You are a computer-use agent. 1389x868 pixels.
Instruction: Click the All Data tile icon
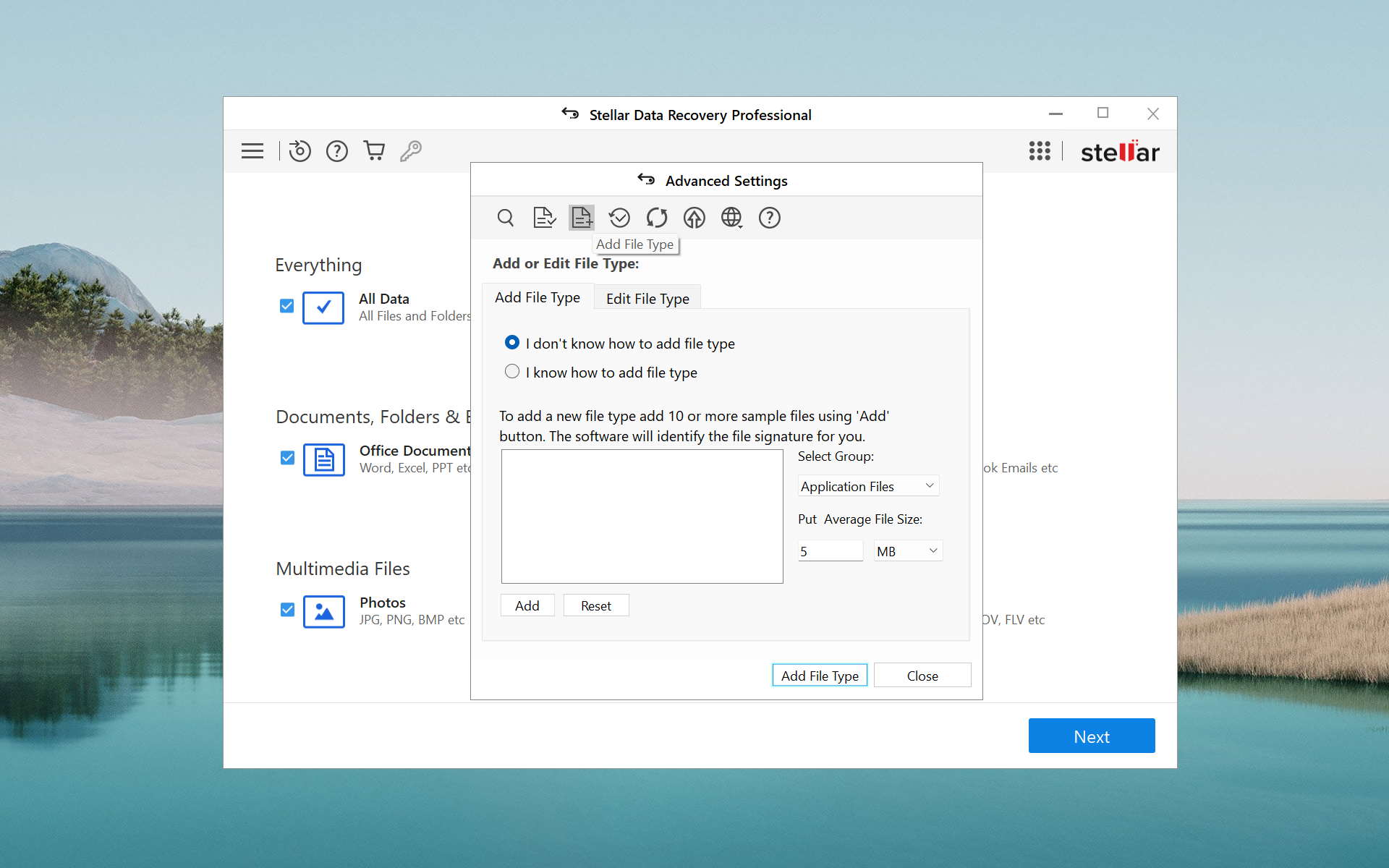(x=323, y=307)
